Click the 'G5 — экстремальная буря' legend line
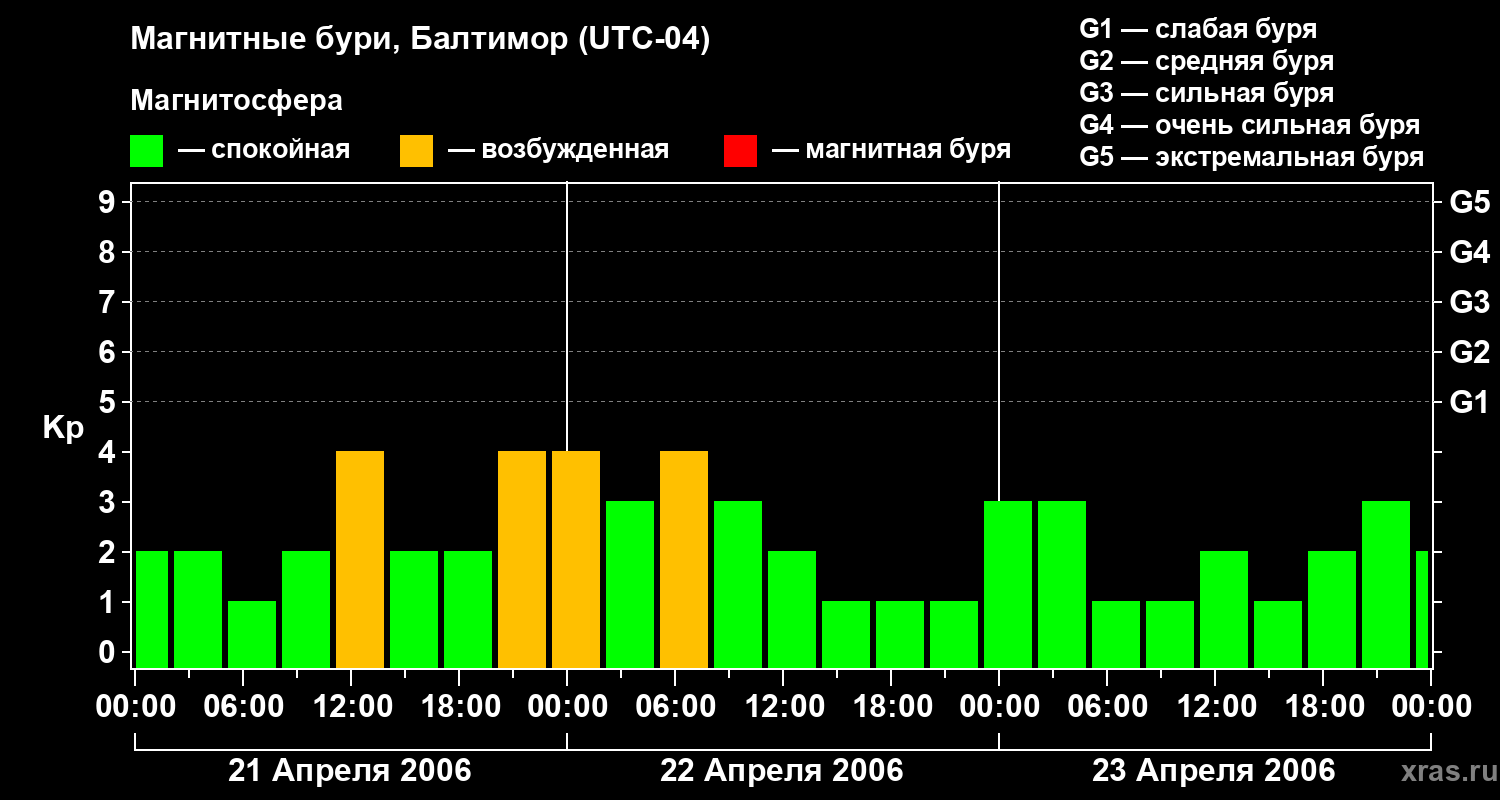Viewport: 1500px width, 800px height. [1252, 157]
